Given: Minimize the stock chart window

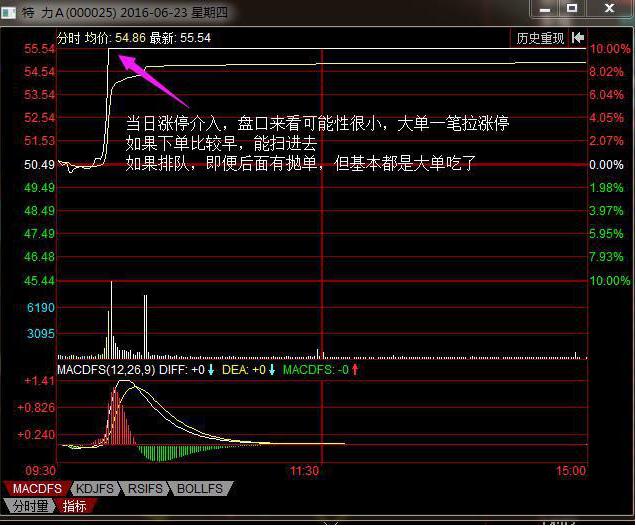Looking at the screenshot, I should [545, 9].
